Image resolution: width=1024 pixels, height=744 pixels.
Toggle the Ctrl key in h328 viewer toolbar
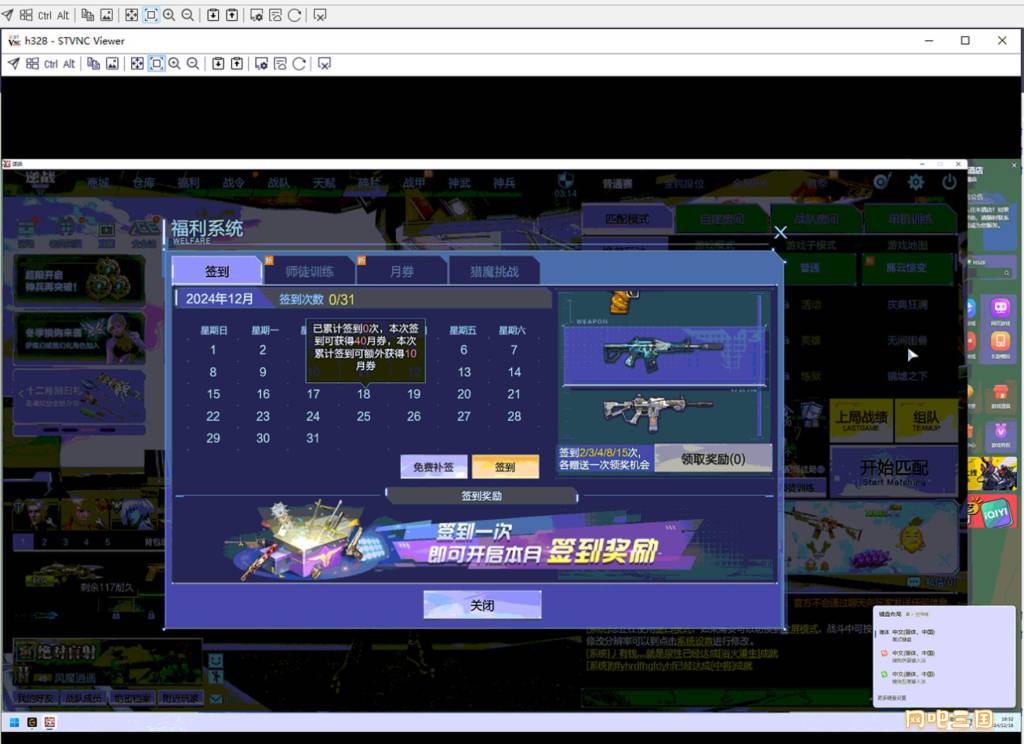51,64
